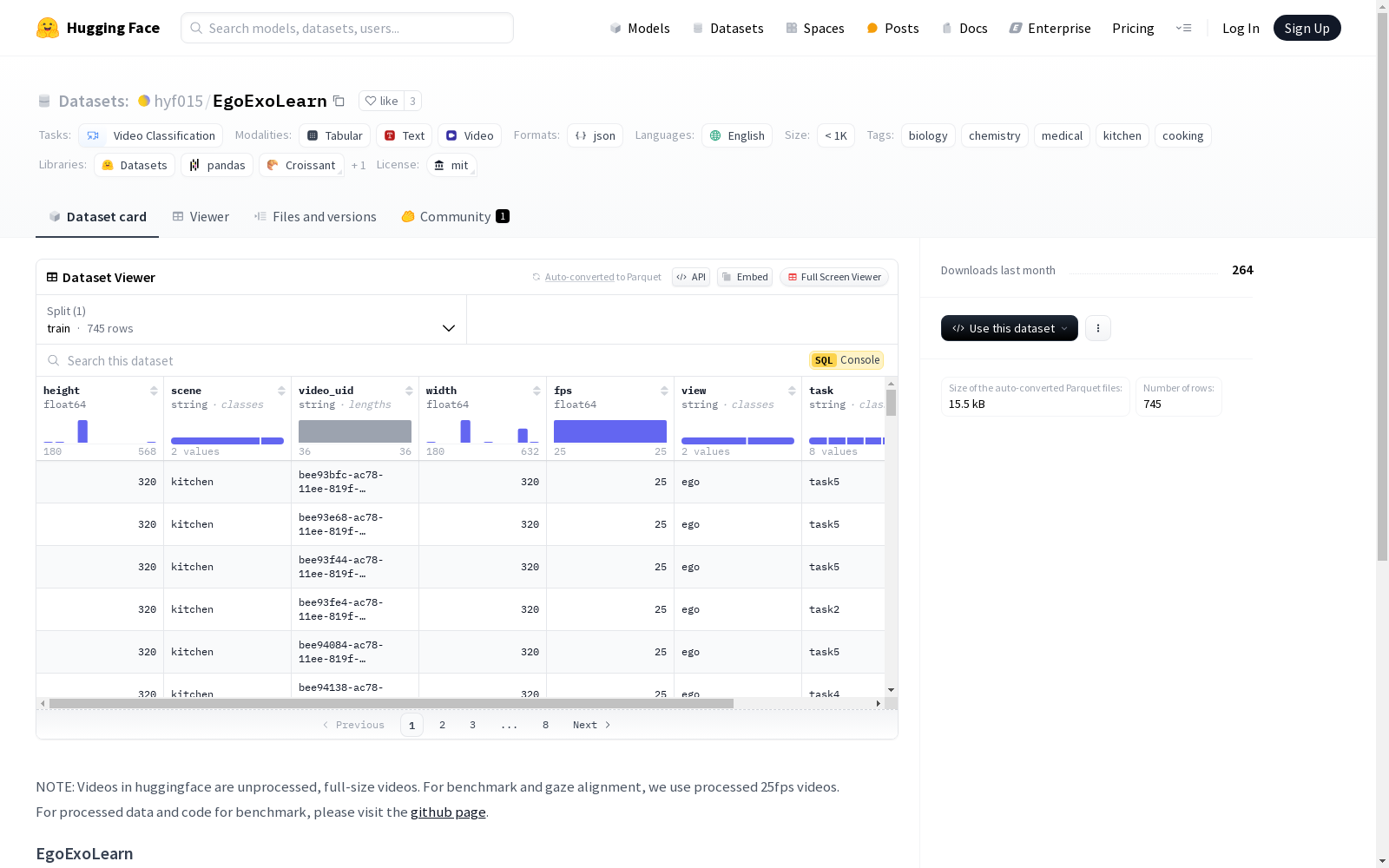Click the biology tag
The image size is (1389, 868).
point(928,135)
